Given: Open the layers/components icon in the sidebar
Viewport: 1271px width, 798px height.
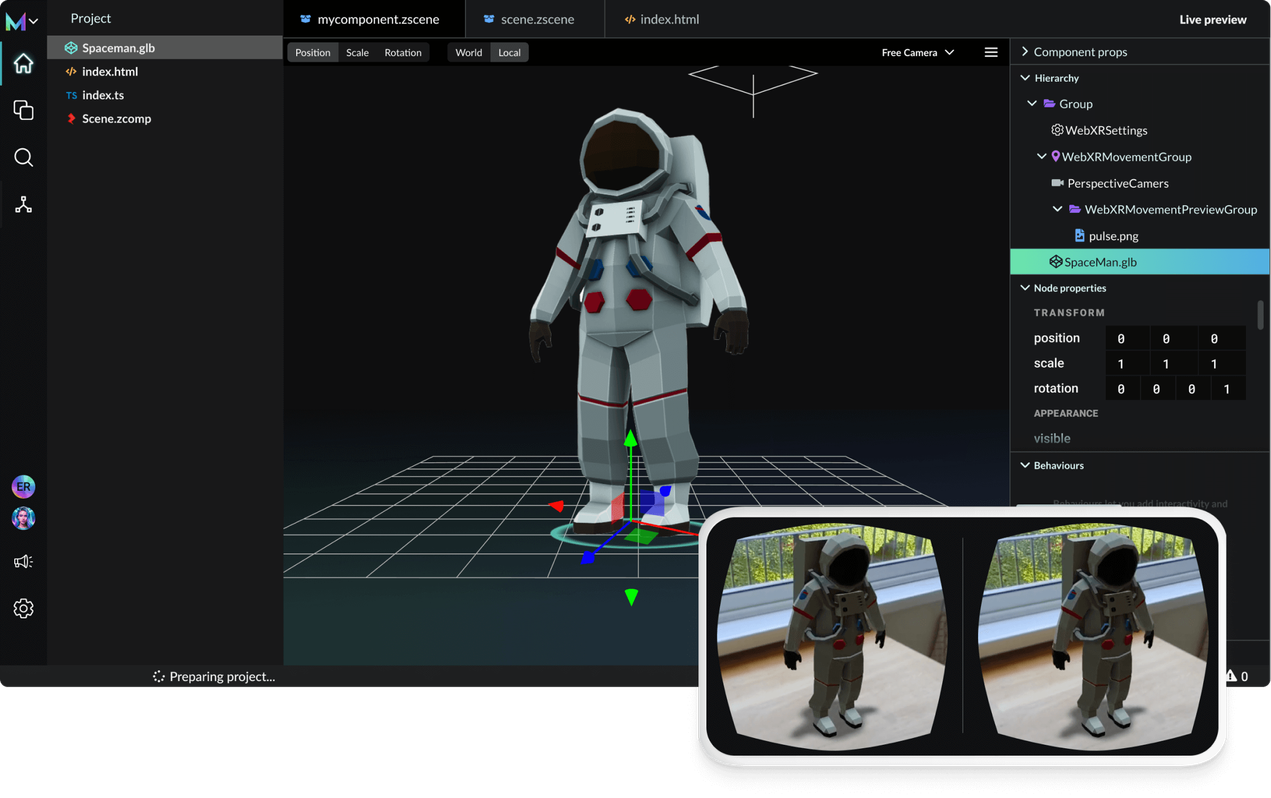Looking at the screenshot, I should tap(23, 110).
